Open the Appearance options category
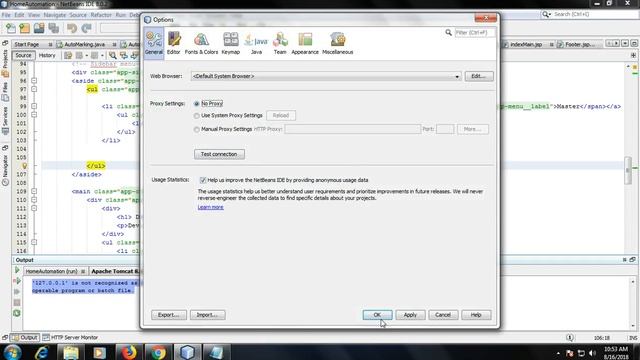This screenshot has height=360, width=640. coord(305,43)
